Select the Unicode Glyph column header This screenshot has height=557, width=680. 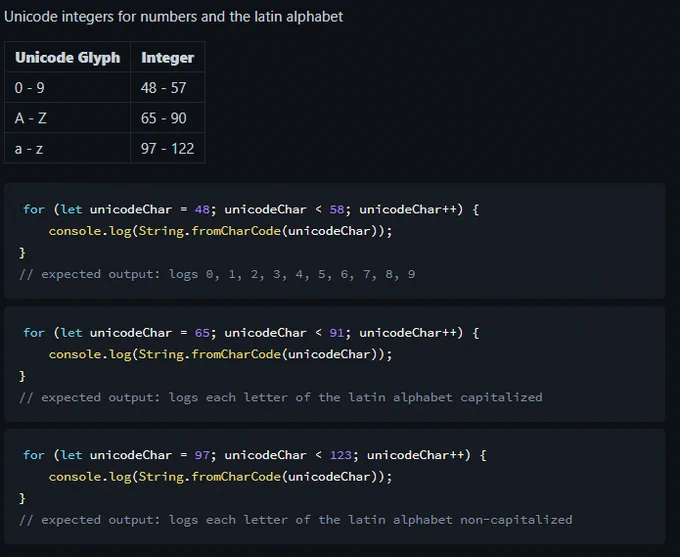click(x=68, y=57)
